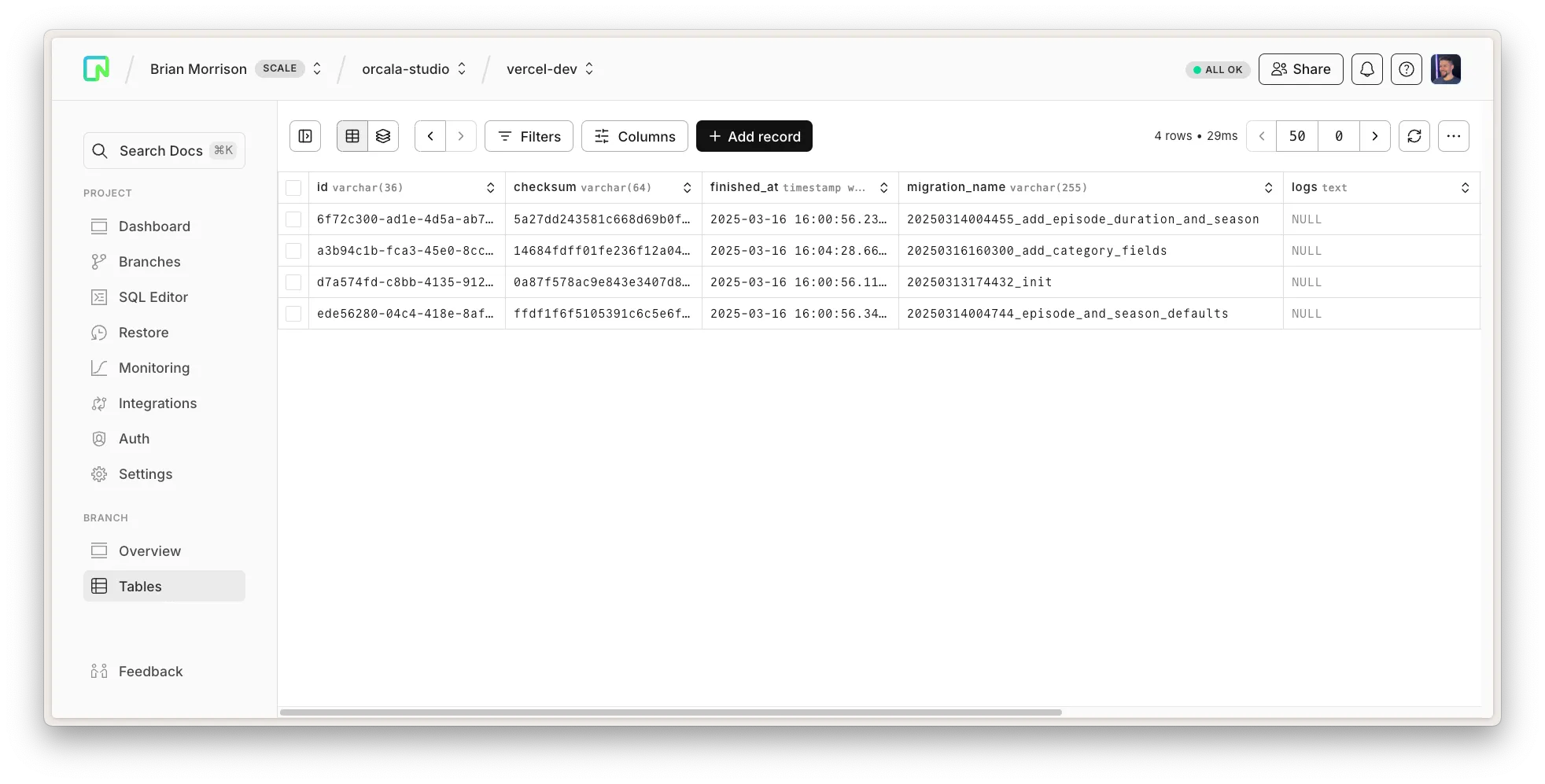1545x784 pixels.
Task: Go to previous page of rows
Action: tap(1262, 136)
